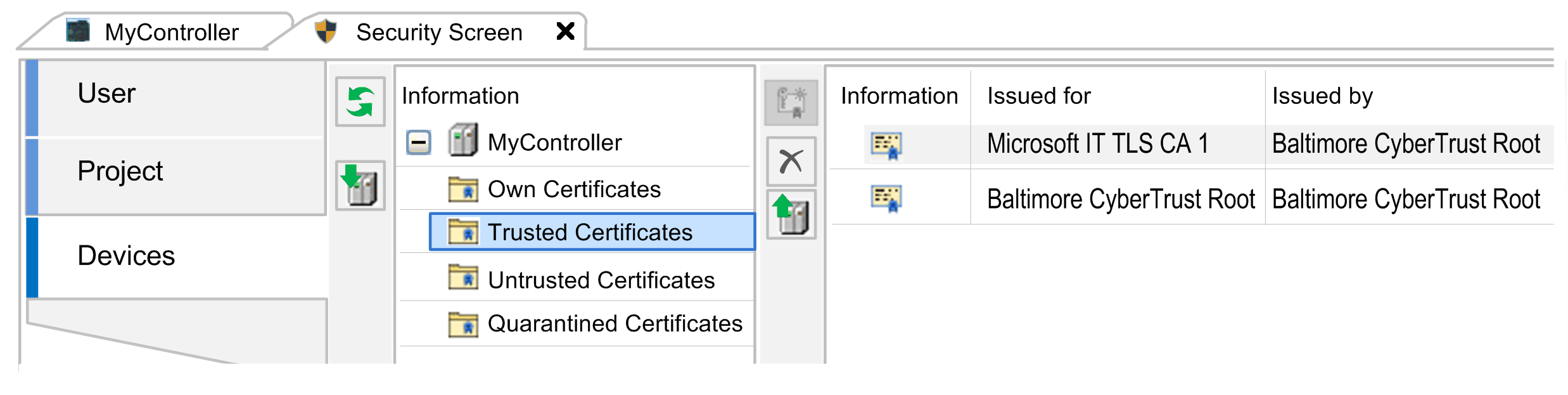The height and width of the screenshot is (395, 1568).
Task: Select the Trusted Certificates folder
Action: 589,232
